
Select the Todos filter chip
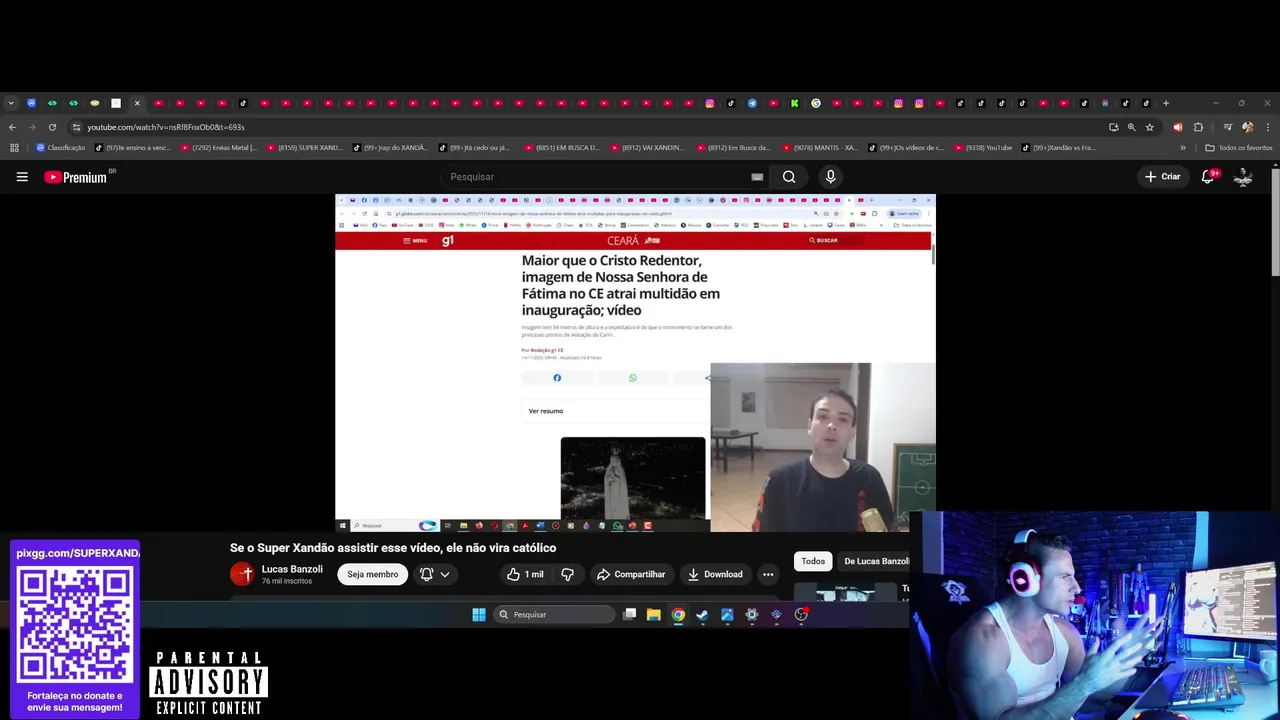coord(813,561)
